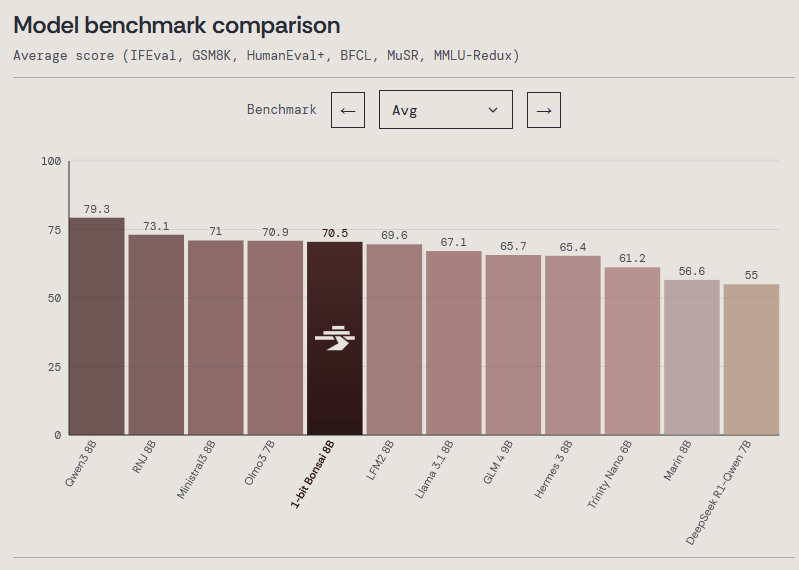Select the Llama 3.1 8B bar
Screen dimensions: 799x570
(454, 343)
